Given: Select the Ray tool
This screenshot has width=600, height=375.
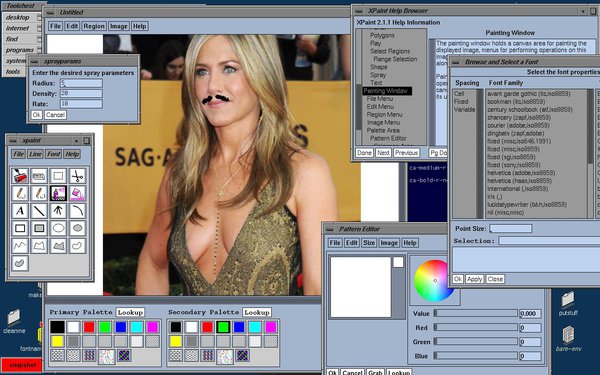Looking at the screenshot, I should 58,210.
